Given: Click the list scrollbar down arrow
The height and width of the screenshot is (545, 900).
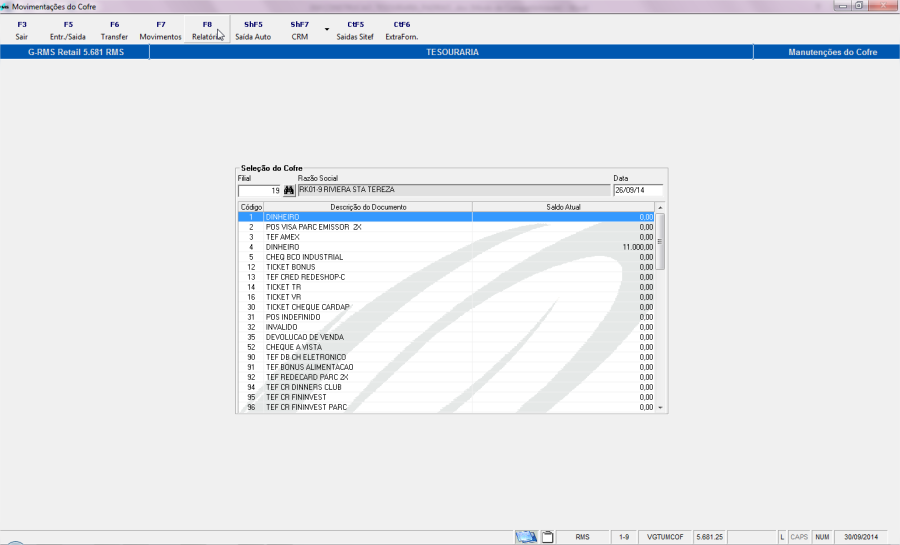Looking at the screenshot, I should click(660, 407).
